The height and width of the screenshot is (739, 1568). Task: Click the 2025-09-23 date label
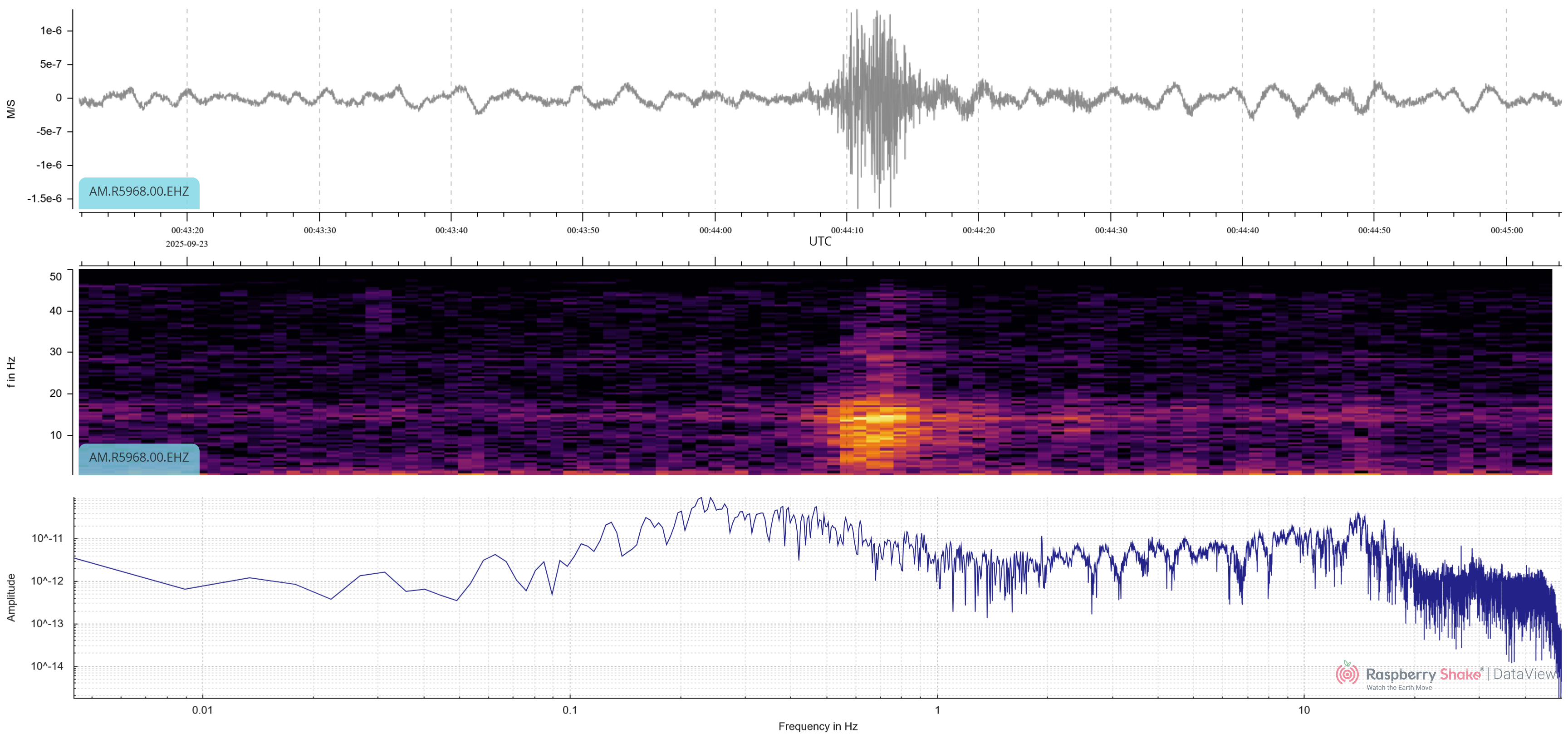(x=187, y=244)
